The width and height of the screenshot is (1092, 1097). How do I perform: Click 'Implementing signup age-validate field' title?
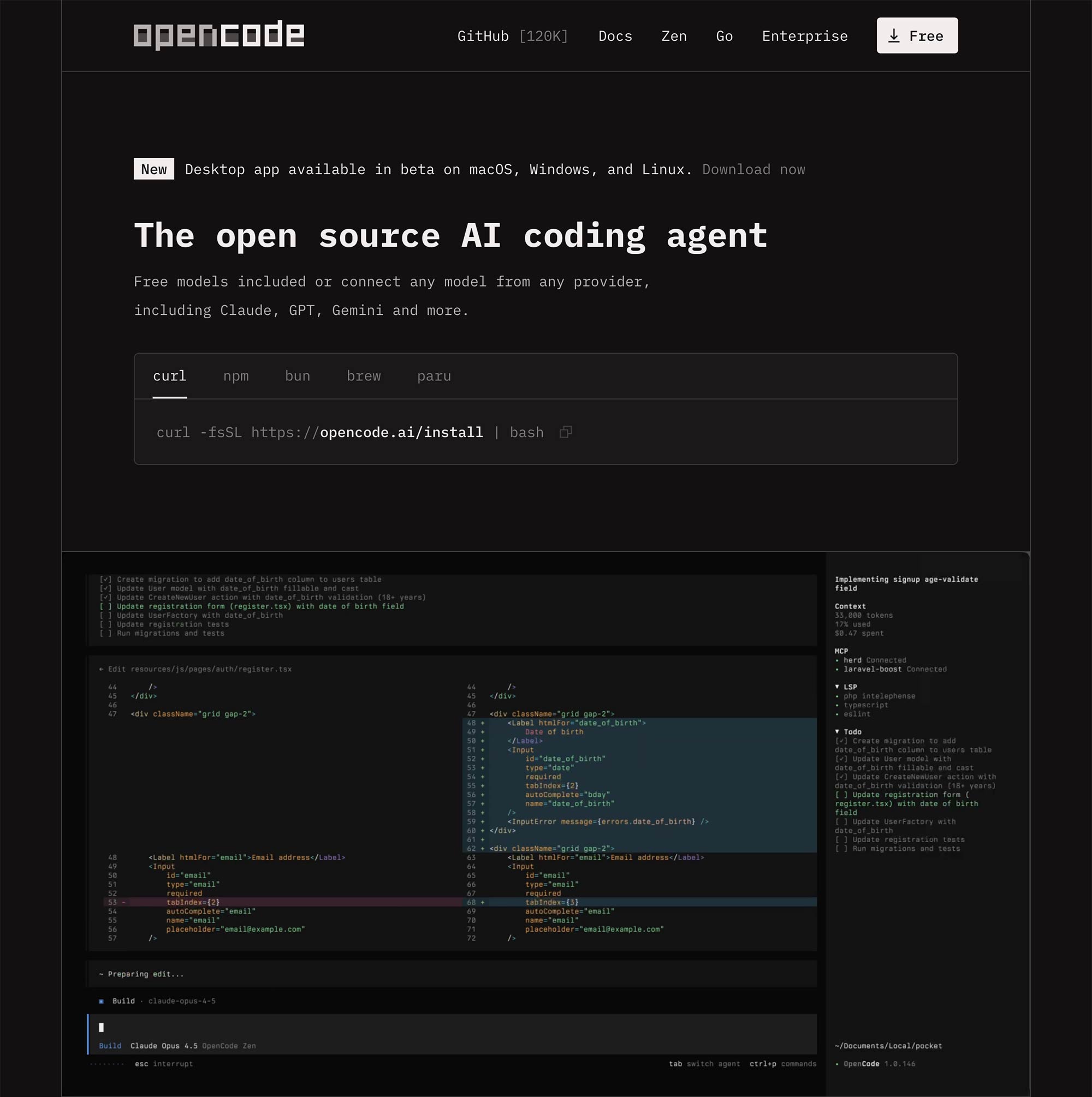tap(906, 584)
